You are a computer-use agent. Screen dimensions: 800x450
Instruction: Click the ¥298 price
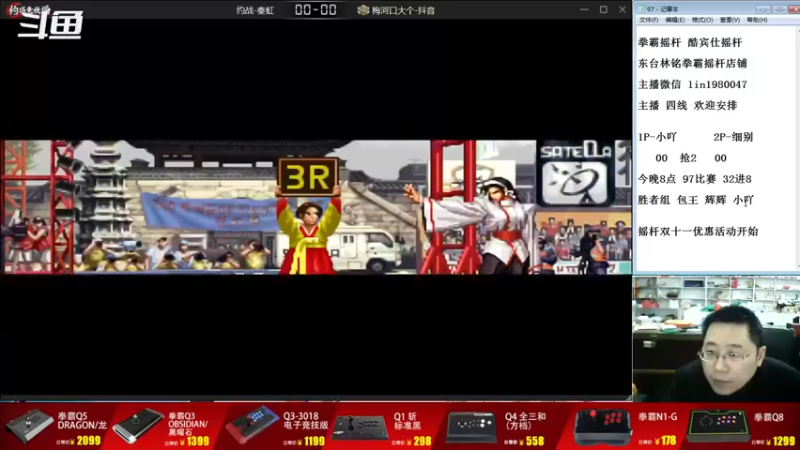coord(419,441)
